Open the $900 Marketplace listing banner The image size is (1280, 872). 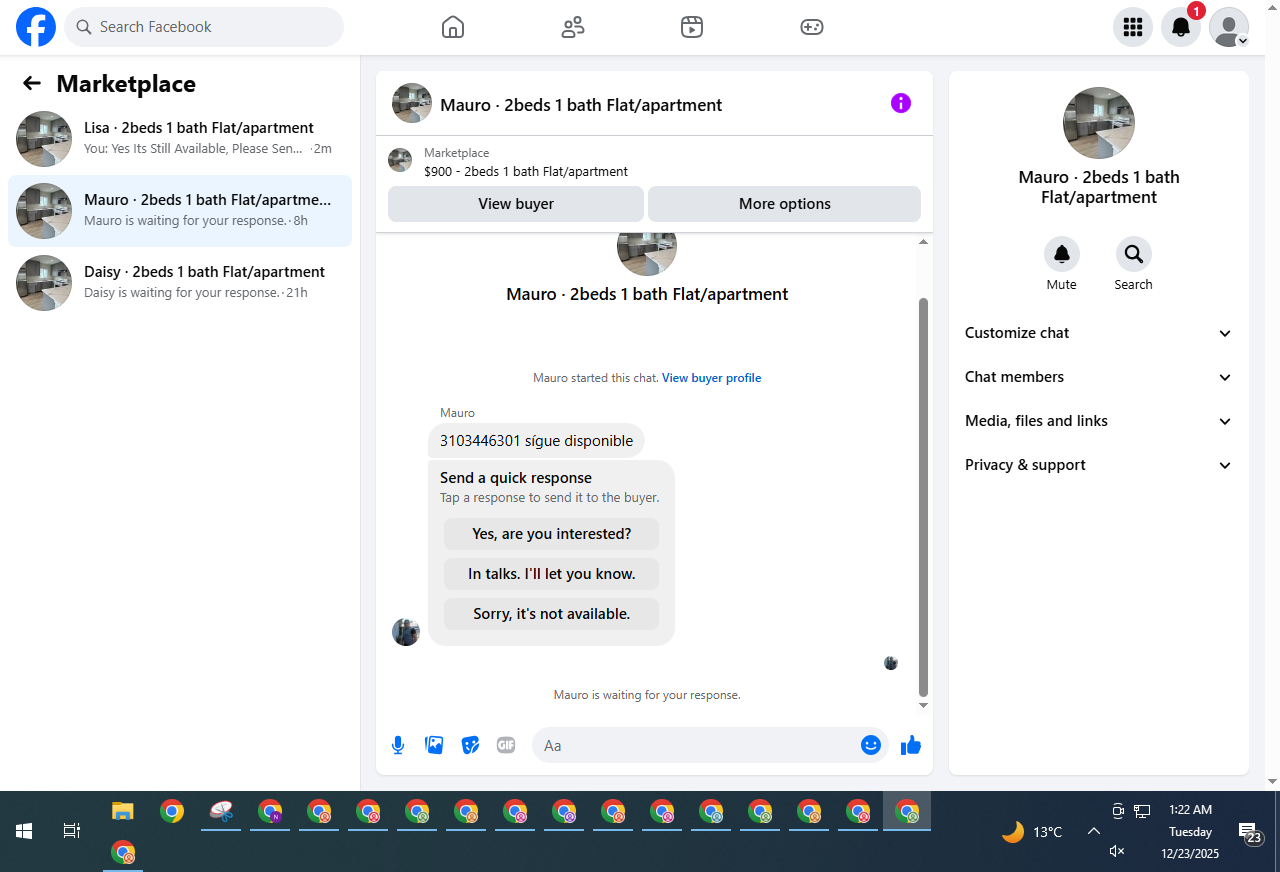tap(654, 162)
